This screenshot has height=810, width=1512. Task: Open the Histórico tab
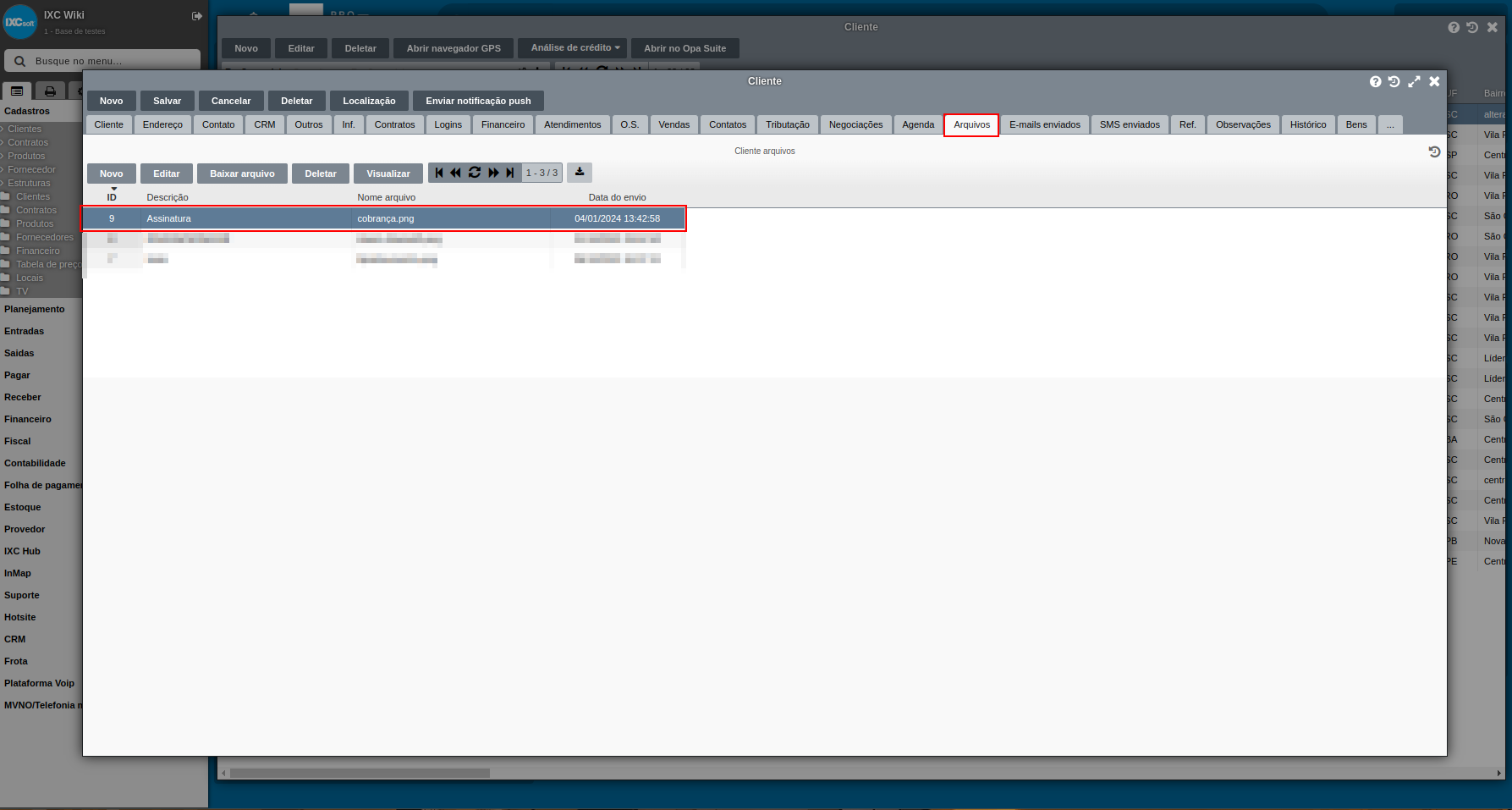point(1308,124)
